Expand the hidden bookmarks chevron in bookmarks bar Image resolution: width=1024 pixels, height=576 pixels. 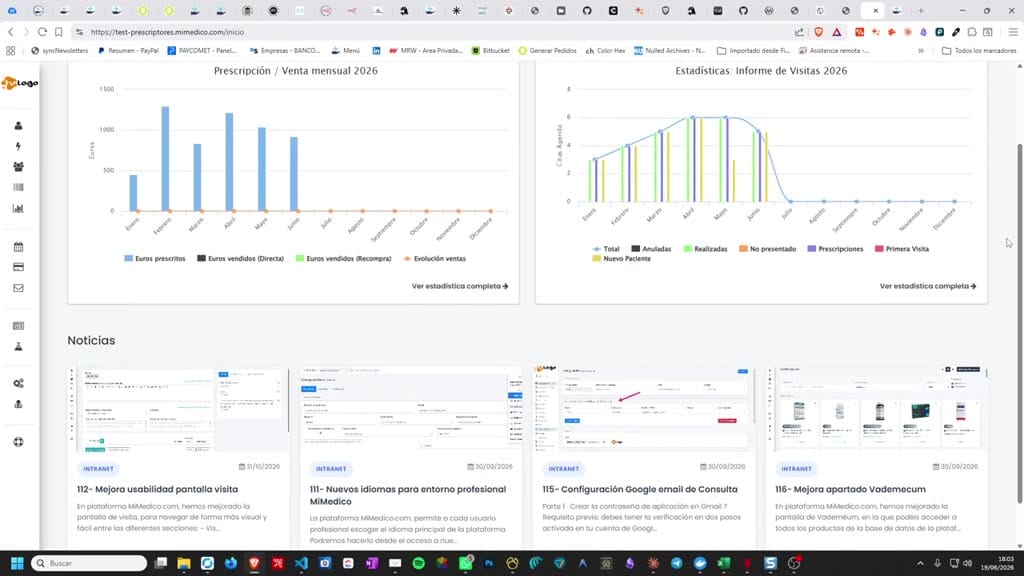[x=921, y=50]
